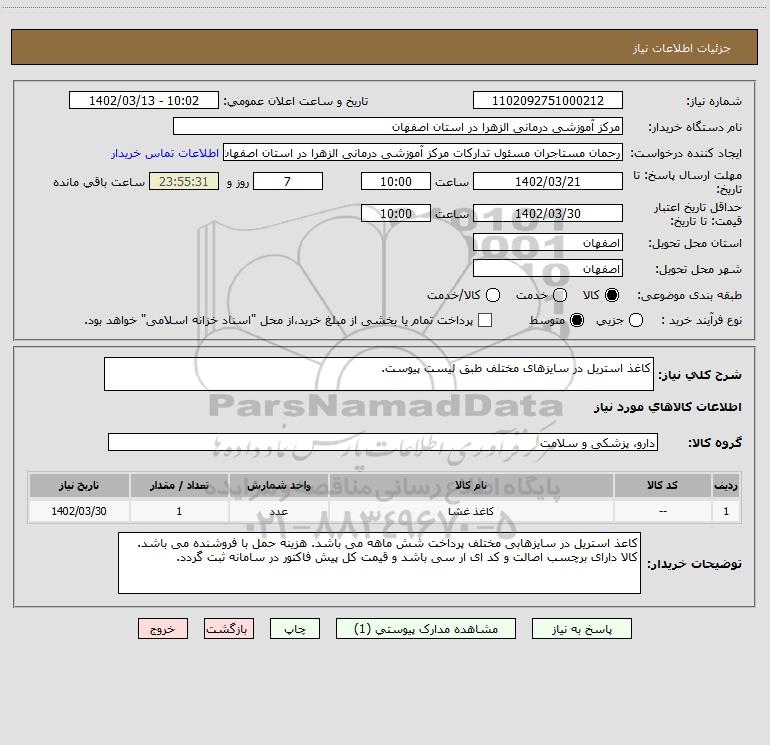The width and height of the screenshot is (770, 745).
Task: Click جزئیات اطلاعات نیاز header title
Action: pyautogui.click(x=681, y=48)
